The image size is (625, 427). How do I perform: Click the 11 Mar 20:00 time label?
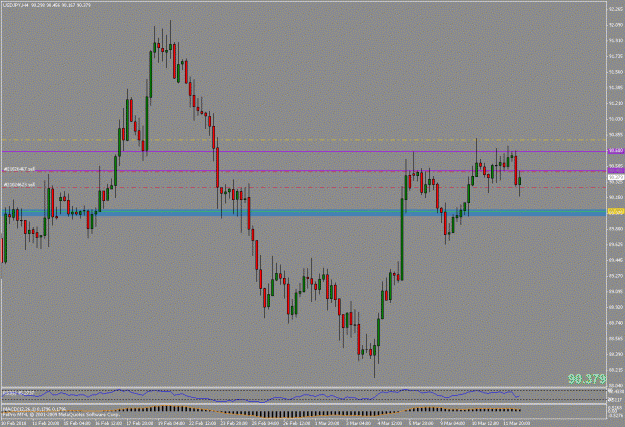(x=516, y=423)
